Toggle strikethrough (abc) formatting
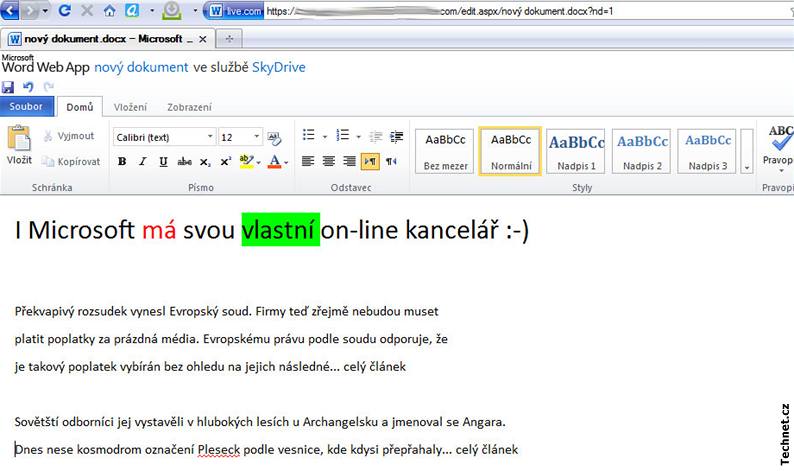Image resolution: width=794 pixels, height=471 pixels. 184,162
